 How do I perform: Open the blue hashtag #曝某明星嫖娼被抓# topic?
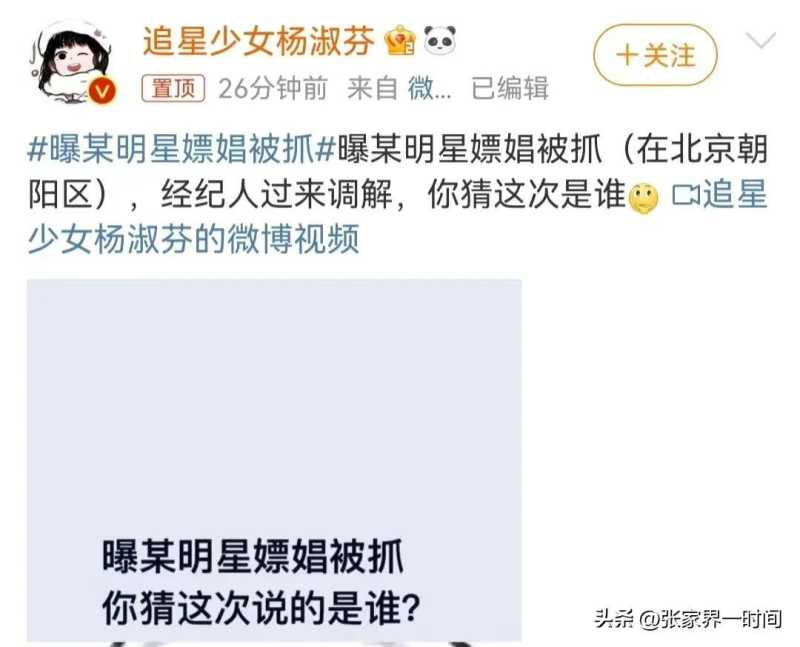(182, 150)
